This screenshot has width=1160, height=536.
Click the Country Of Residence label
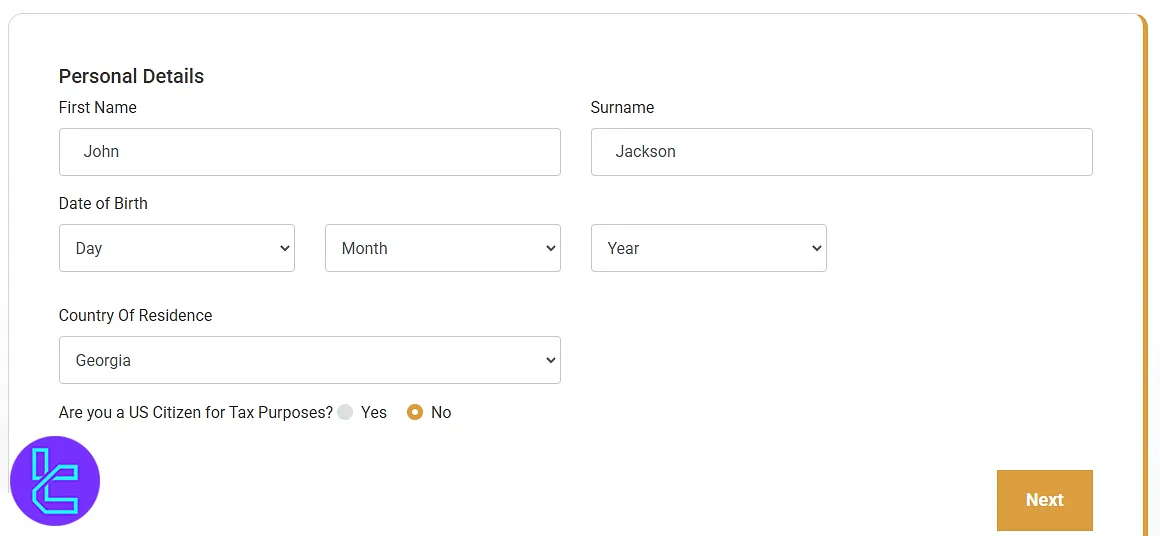coord(135,316)
